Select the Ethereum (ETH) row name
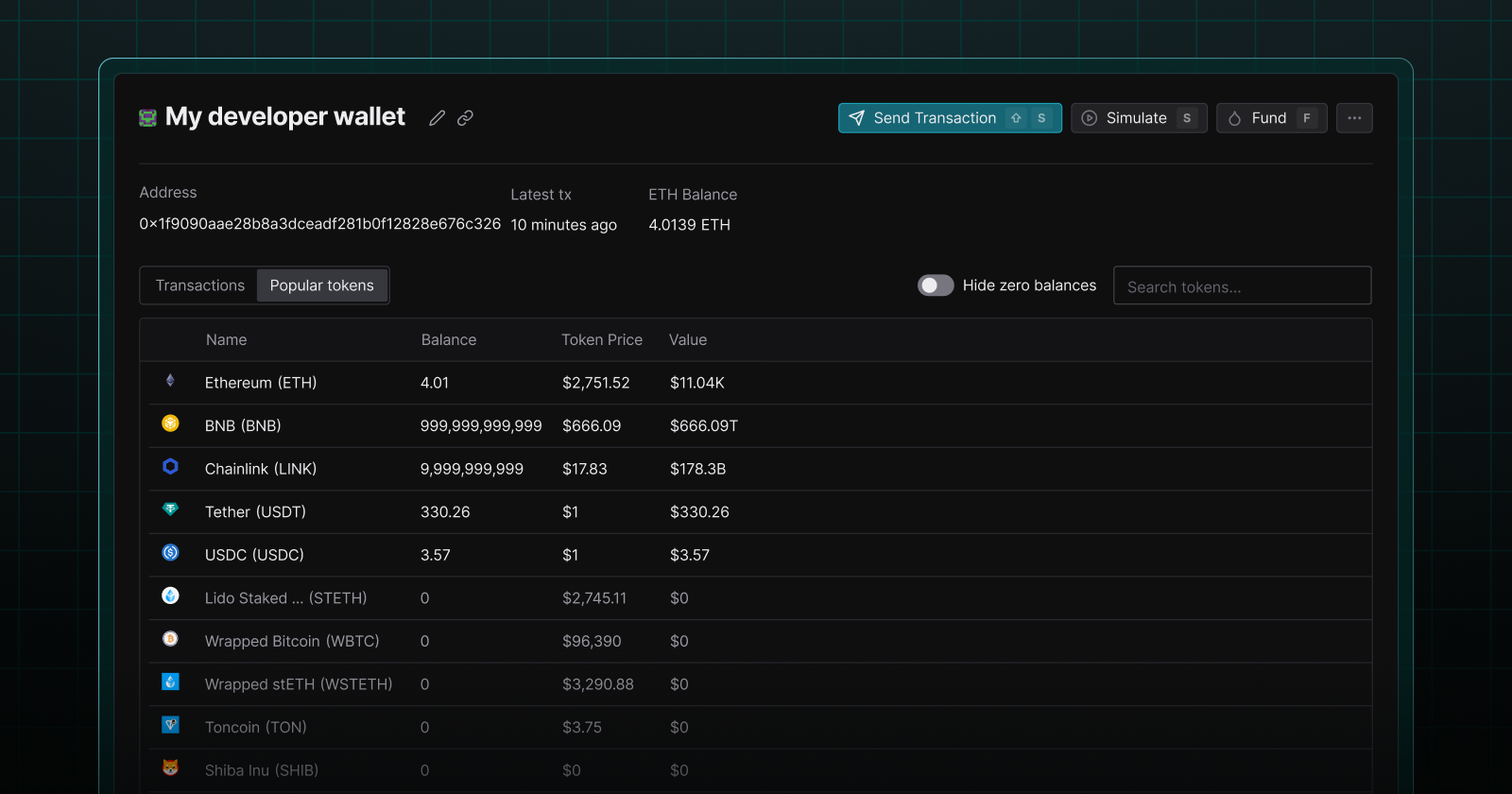 pyautogui.click(x=261, y=383)
